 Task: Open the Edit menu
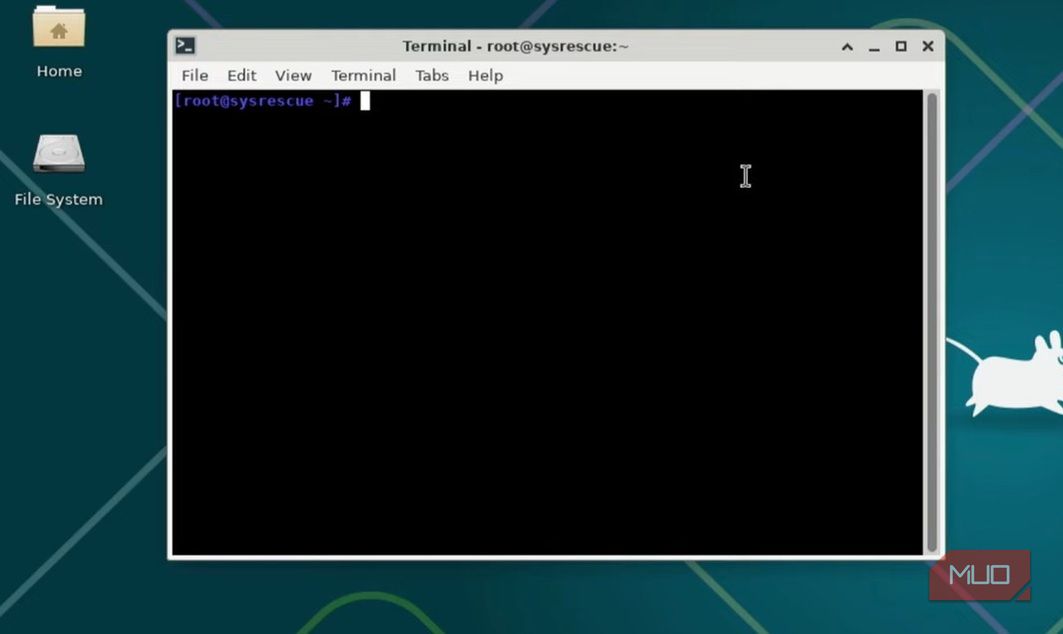tap(241, 75)
